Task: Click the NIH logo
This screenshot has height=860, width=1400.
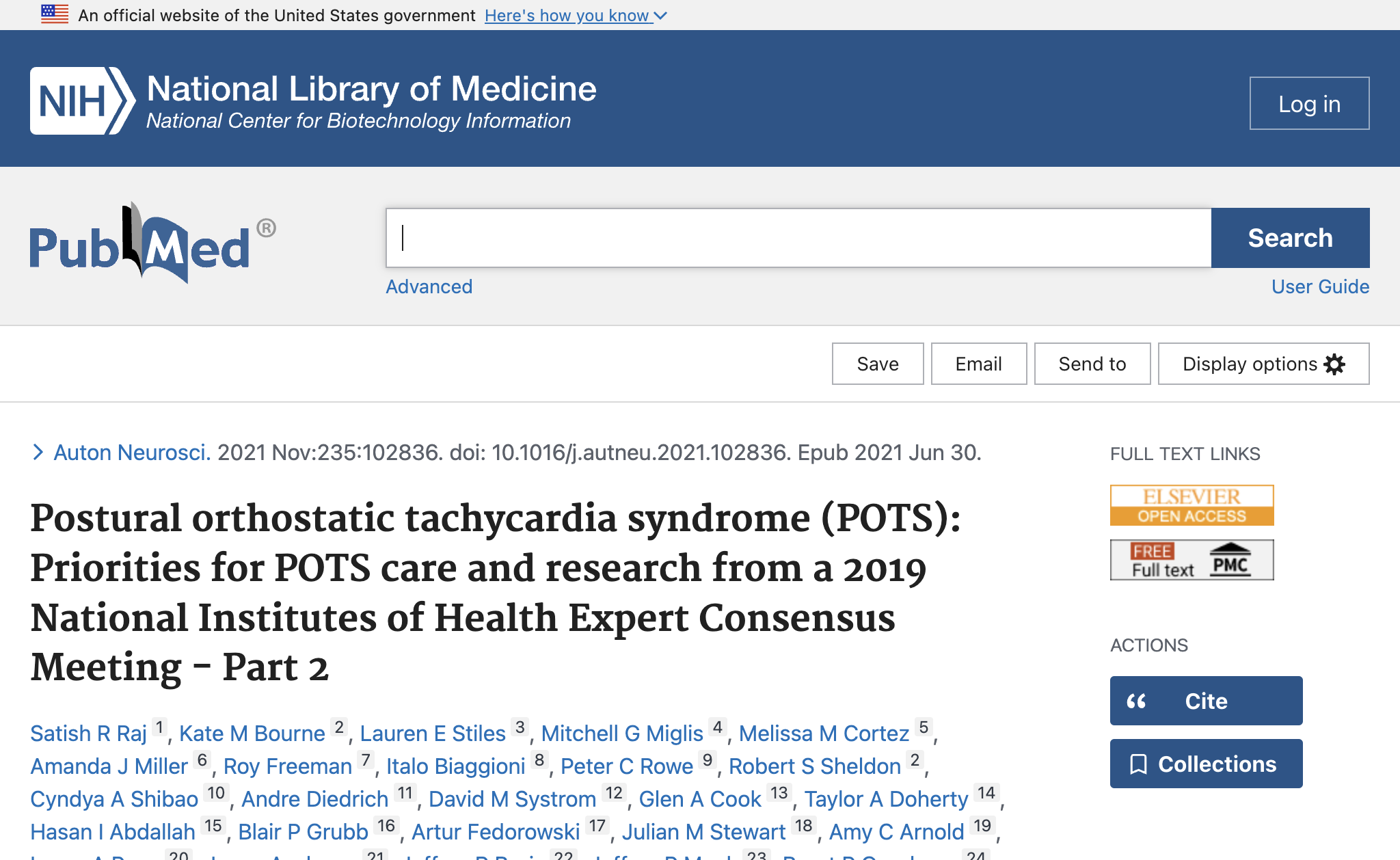Action: click(82, 100)
